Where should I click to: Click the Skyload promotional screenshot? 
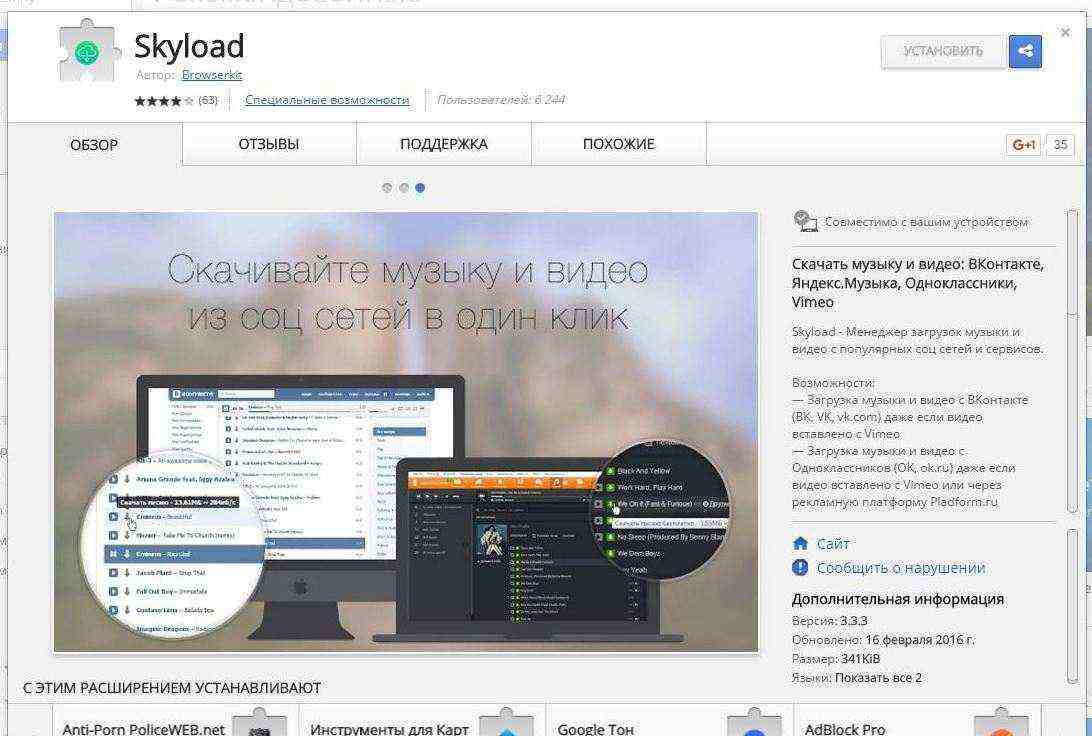[x=406, y=432]
